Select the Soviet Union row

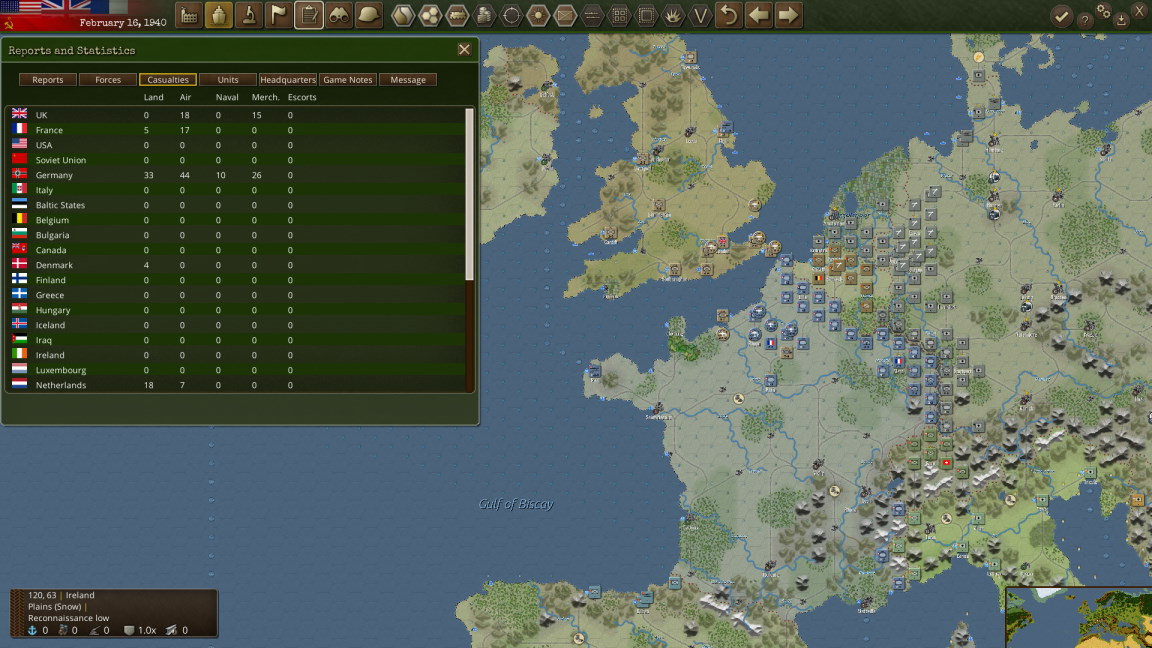[235, 160]
